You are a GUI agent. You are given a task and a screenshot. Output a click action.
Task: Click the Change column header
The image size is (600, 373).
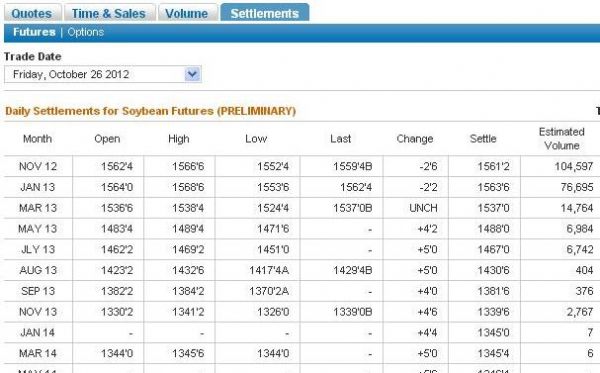click(x=415, y=138)
